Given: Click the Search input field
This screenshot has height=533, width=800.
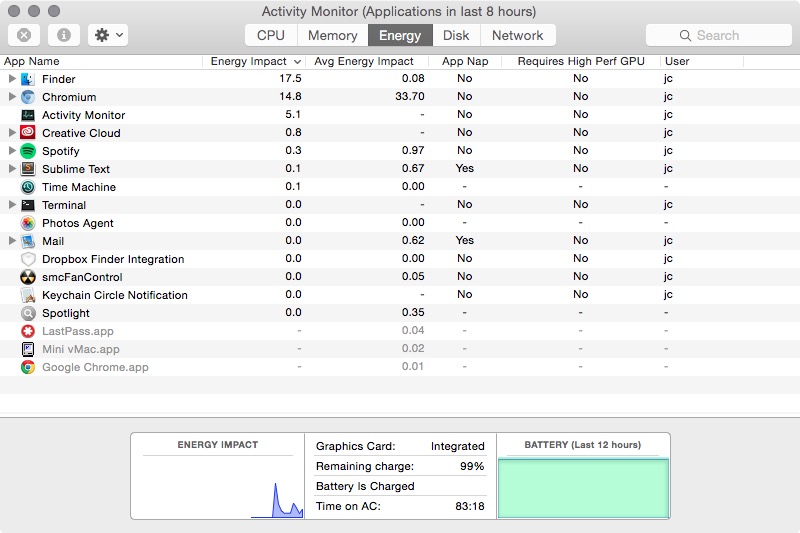Looking at the screenshot, I should (x=716, y=35).
